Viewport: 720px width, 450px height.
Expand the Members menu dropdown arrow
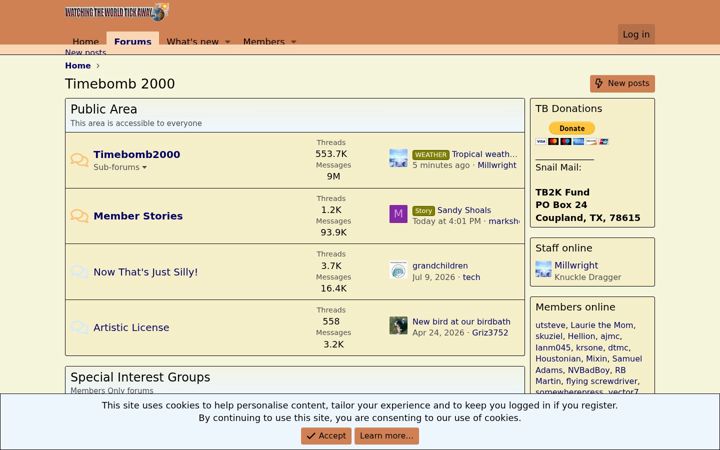[x=293, y=42]
